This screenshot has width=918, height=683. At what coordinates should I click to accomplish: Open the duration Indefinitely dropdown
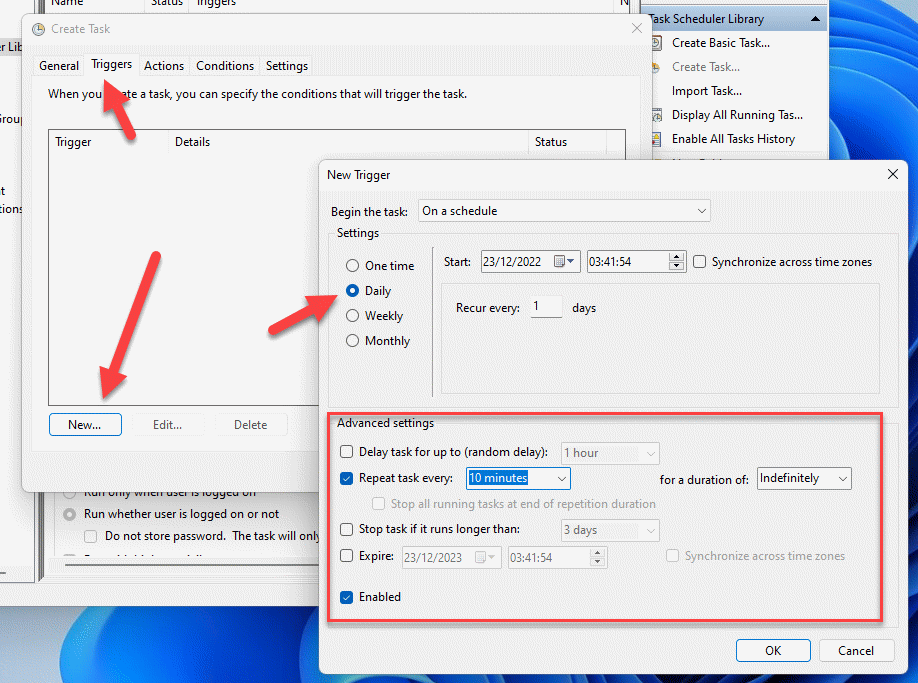pyautogui.click(x=804, y=478)
